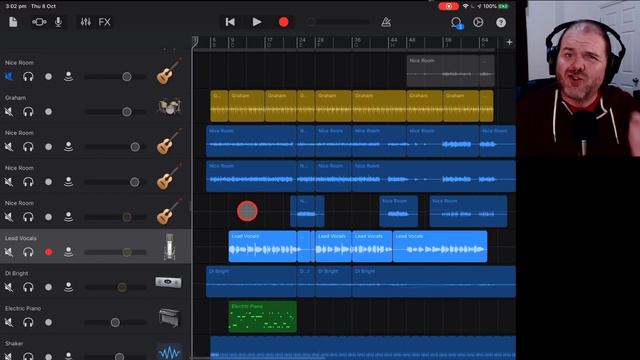The height and width of the screenshot is (360, 640).
Task: Click bar 56 marker in the ruler
Action: [x=448, y=41]
